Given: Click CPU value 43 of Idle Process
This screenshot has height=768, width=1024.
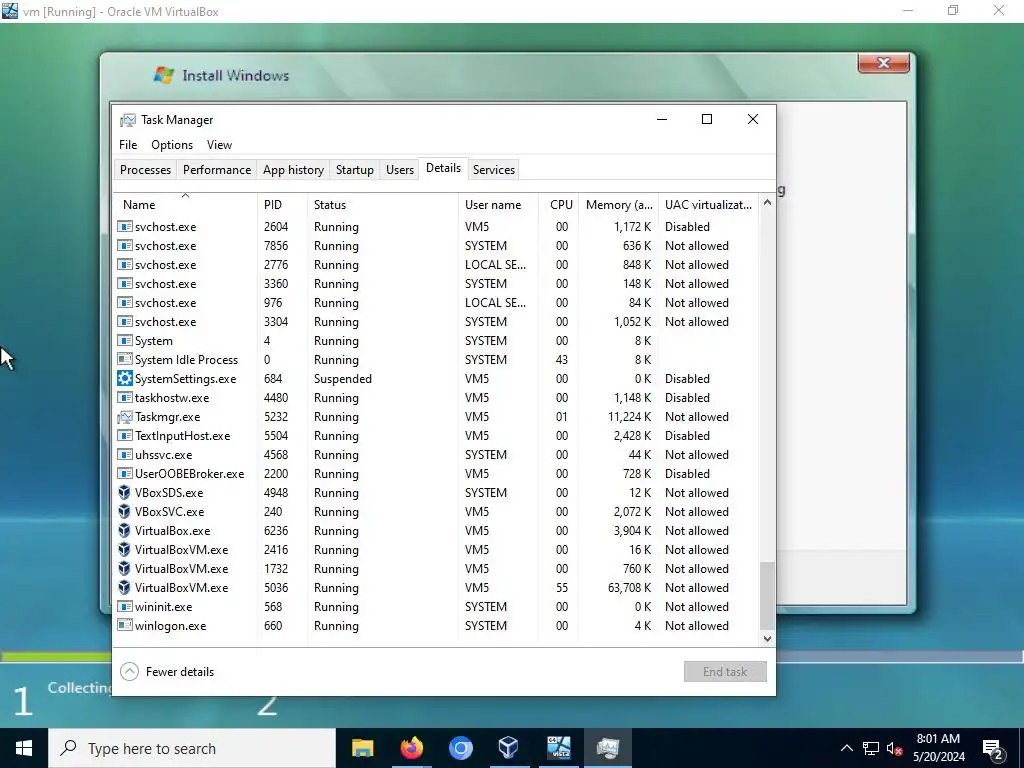Looking at the screenshot, I should [x=562, y=360].
